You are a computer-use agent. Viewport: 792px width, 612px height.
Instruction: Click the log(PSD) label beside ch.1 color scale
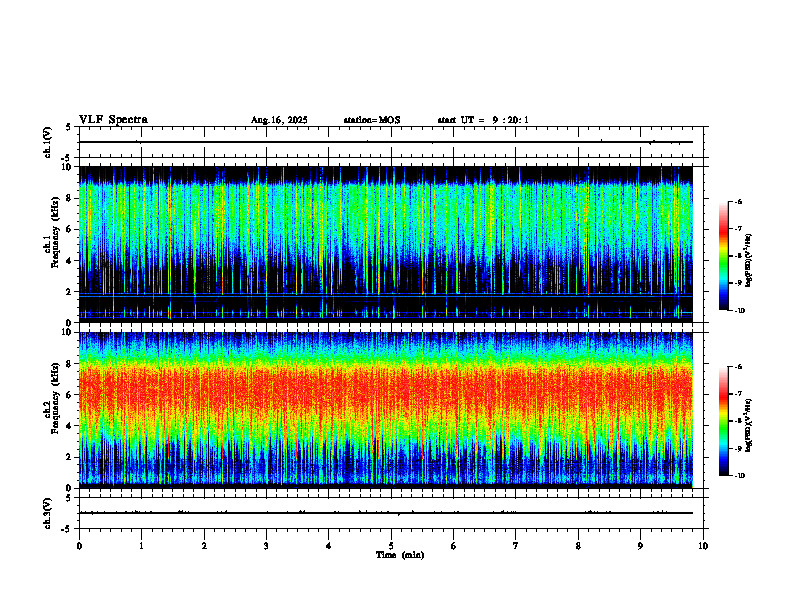coord(750,261)
